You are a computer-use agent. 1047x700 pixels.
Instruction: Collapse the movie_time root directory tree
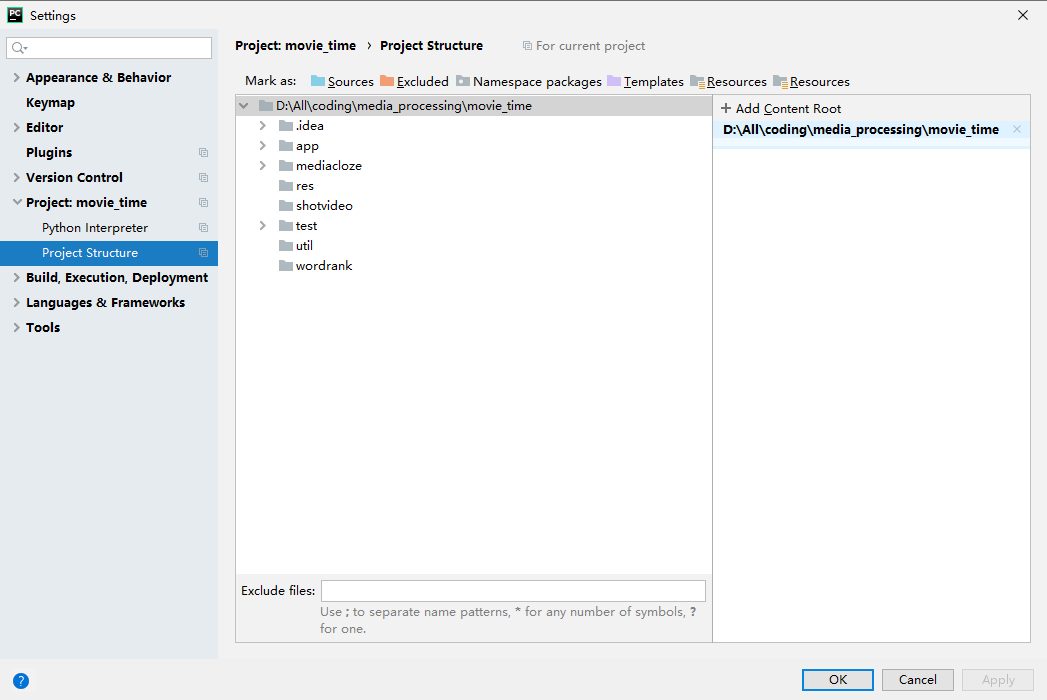point(244,106)
